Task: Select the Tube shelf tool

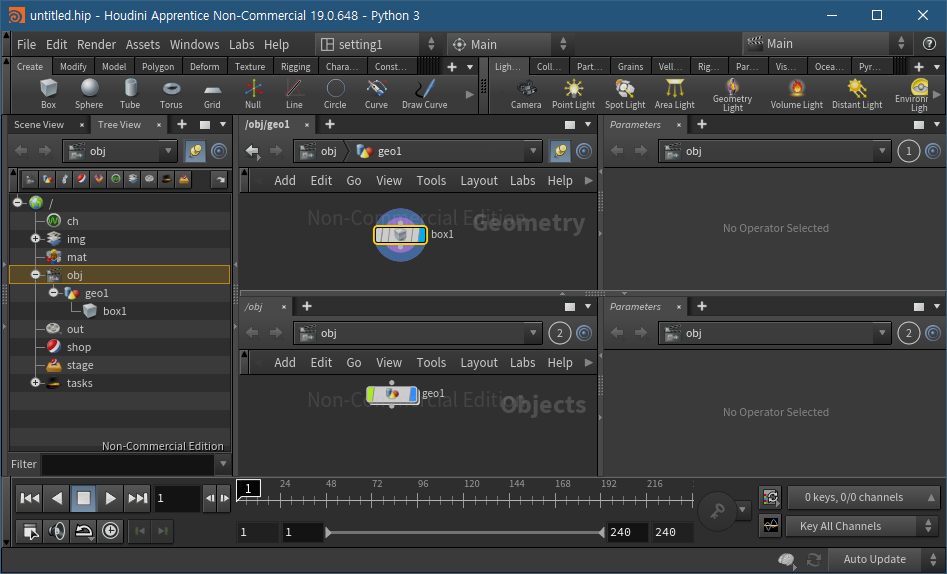Action: [130, 94]
